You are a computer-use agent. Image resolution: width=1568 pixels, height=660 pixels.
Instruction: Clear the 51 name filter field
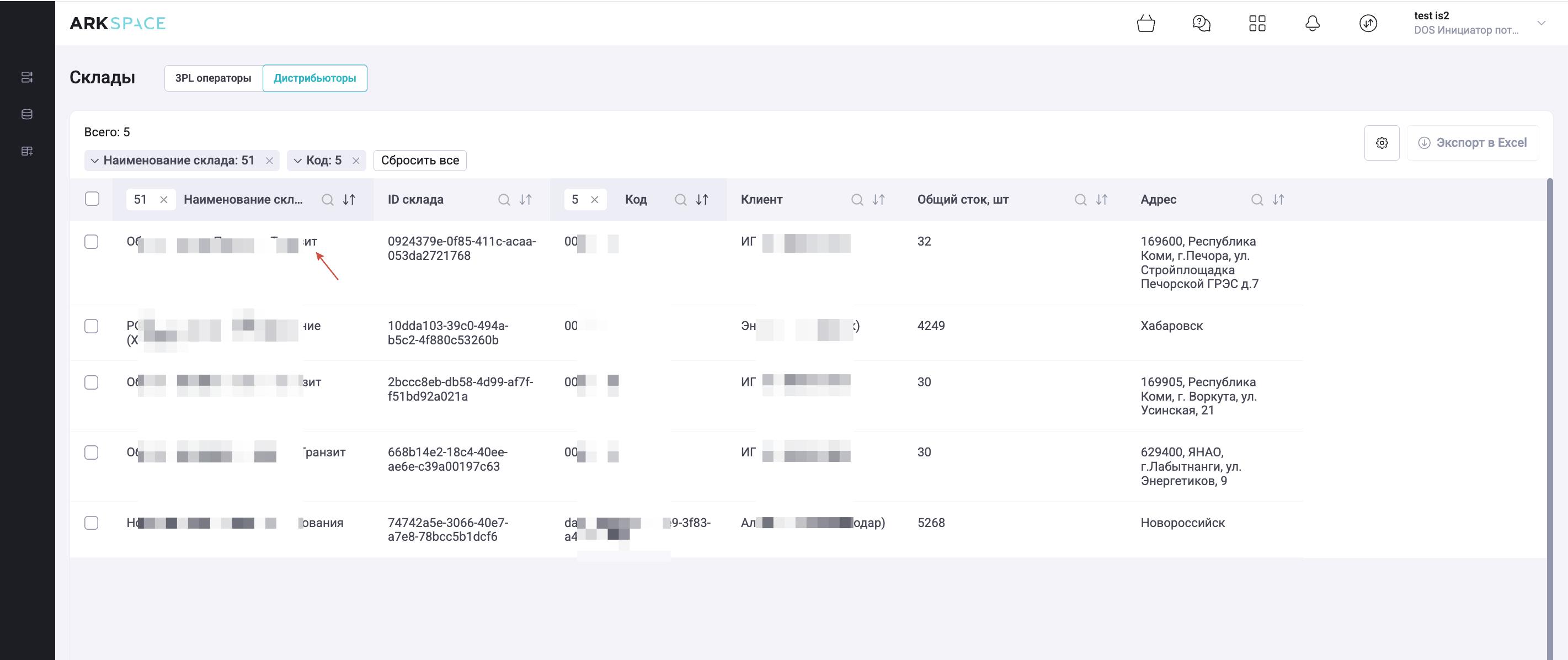click(x=164, y=200)
